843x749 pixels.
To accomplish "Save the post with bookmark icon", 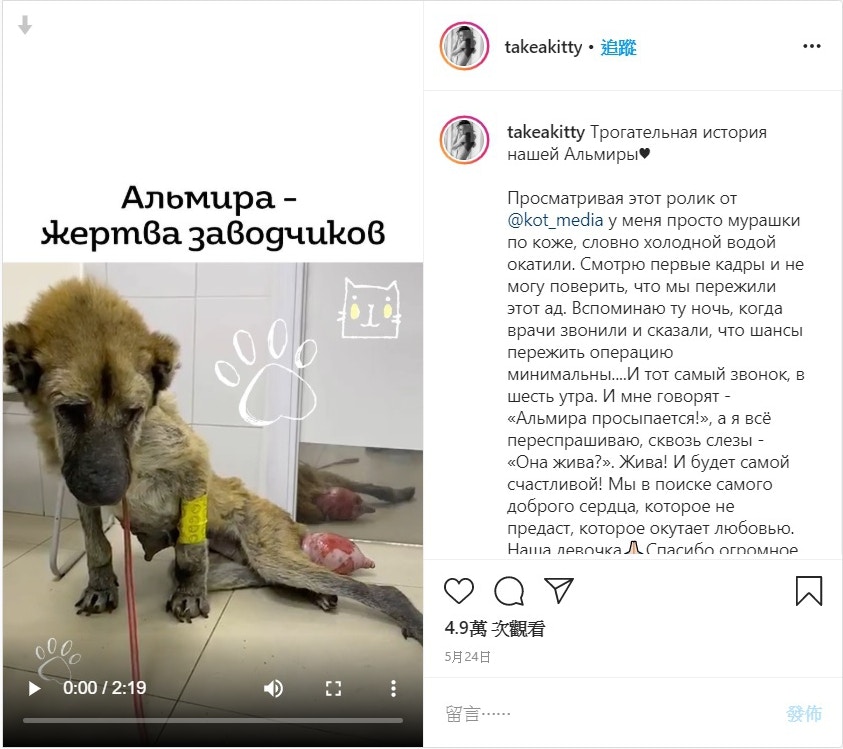I will pyautogui.click(x=809, y=591).
